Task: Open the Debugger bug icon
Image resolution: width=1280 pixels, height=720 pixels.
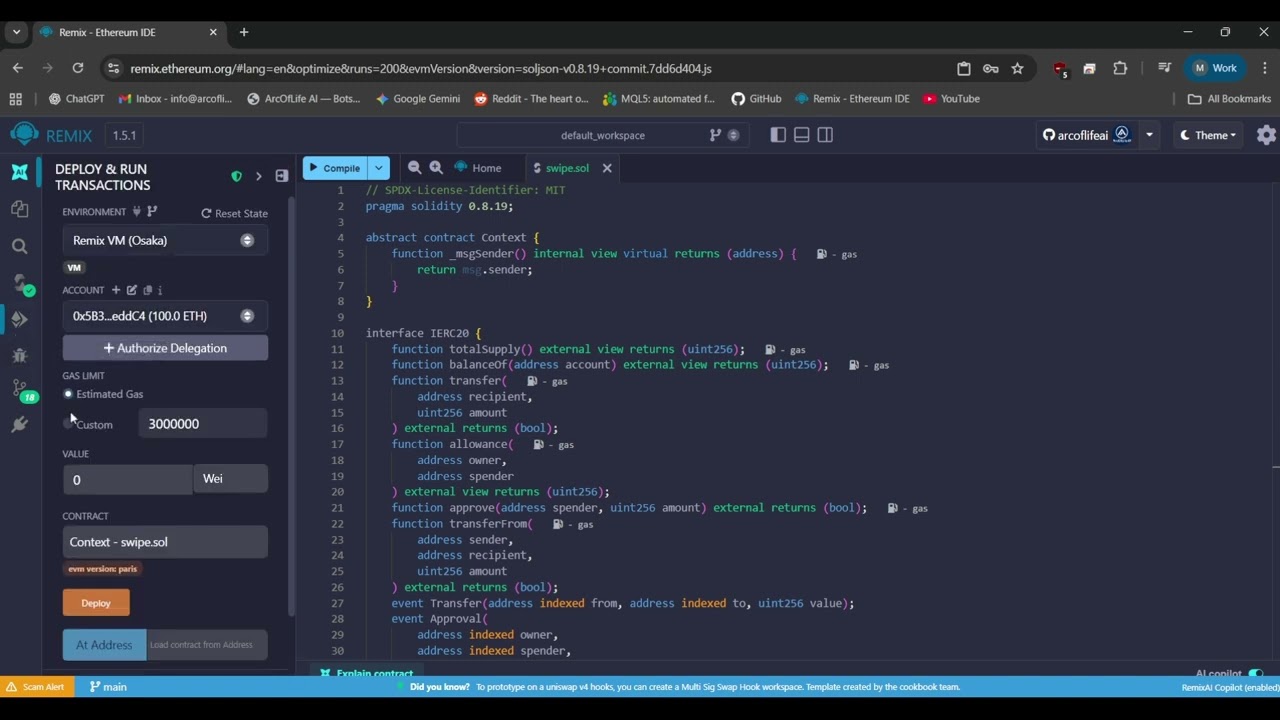Action: 19,355
